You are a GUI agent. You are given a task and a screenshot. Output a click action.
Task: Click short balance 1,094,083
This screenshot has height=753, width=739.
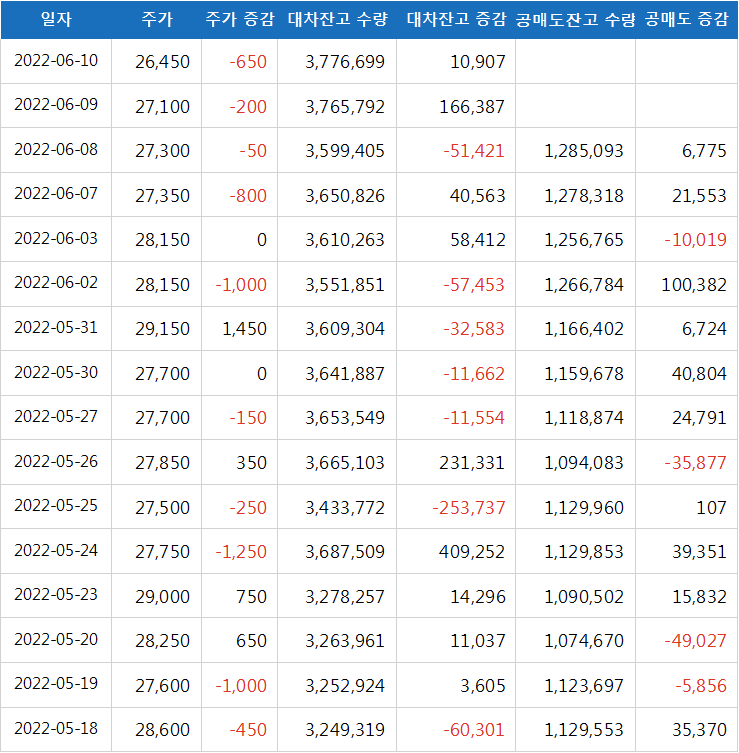click(584, 463)
